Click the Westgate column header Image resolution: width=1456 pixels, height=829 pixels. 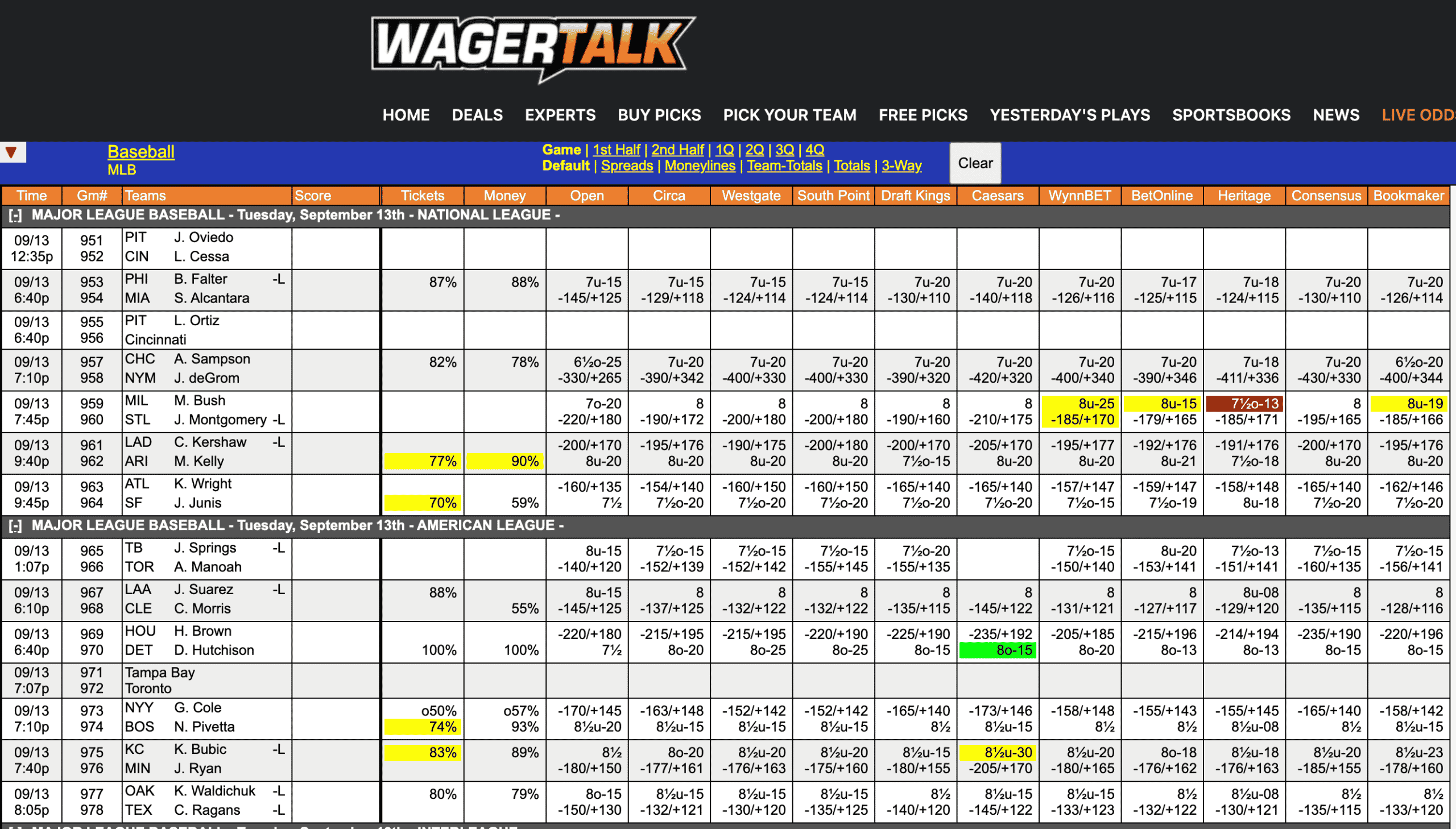(751, 196)
